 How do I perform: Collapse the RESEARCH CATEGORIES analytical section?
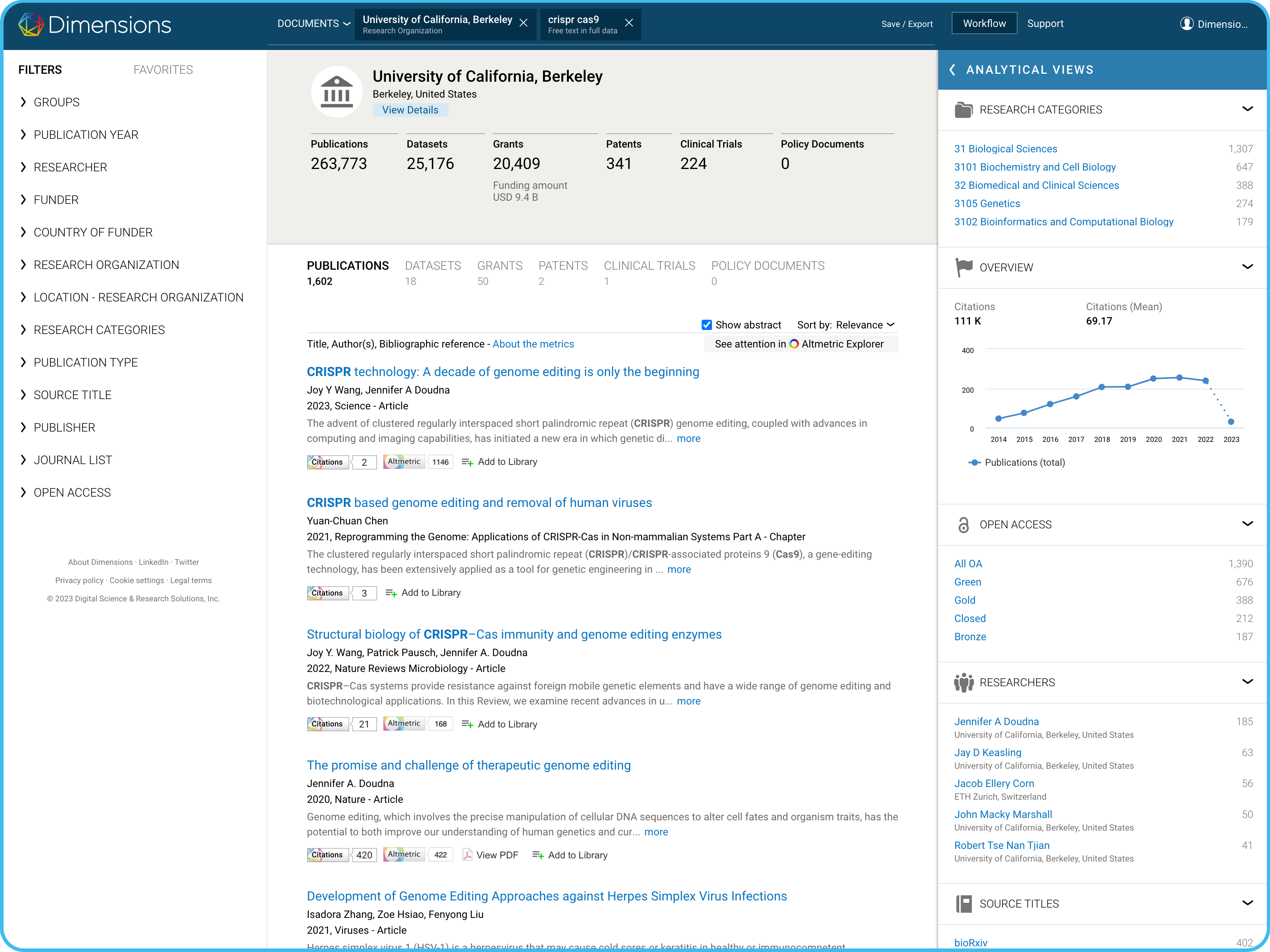1247,109
